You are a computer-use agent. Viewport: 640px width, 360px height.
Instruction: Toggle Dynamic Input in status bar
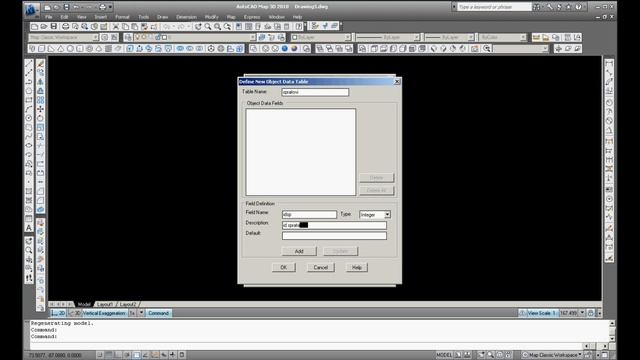pos(164,355)
